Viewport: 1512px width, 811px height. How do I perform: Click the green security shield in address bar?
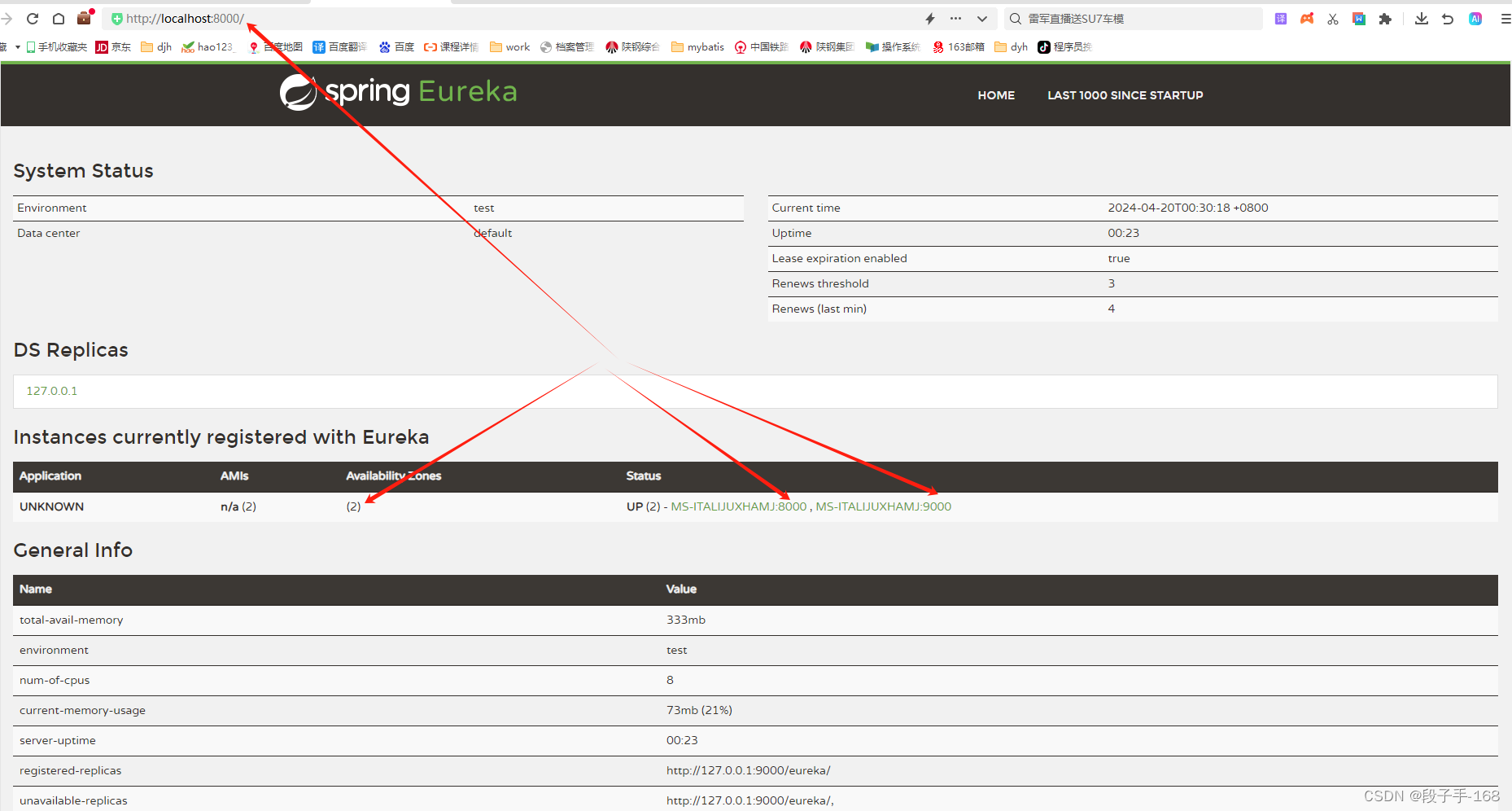(117, 19)
